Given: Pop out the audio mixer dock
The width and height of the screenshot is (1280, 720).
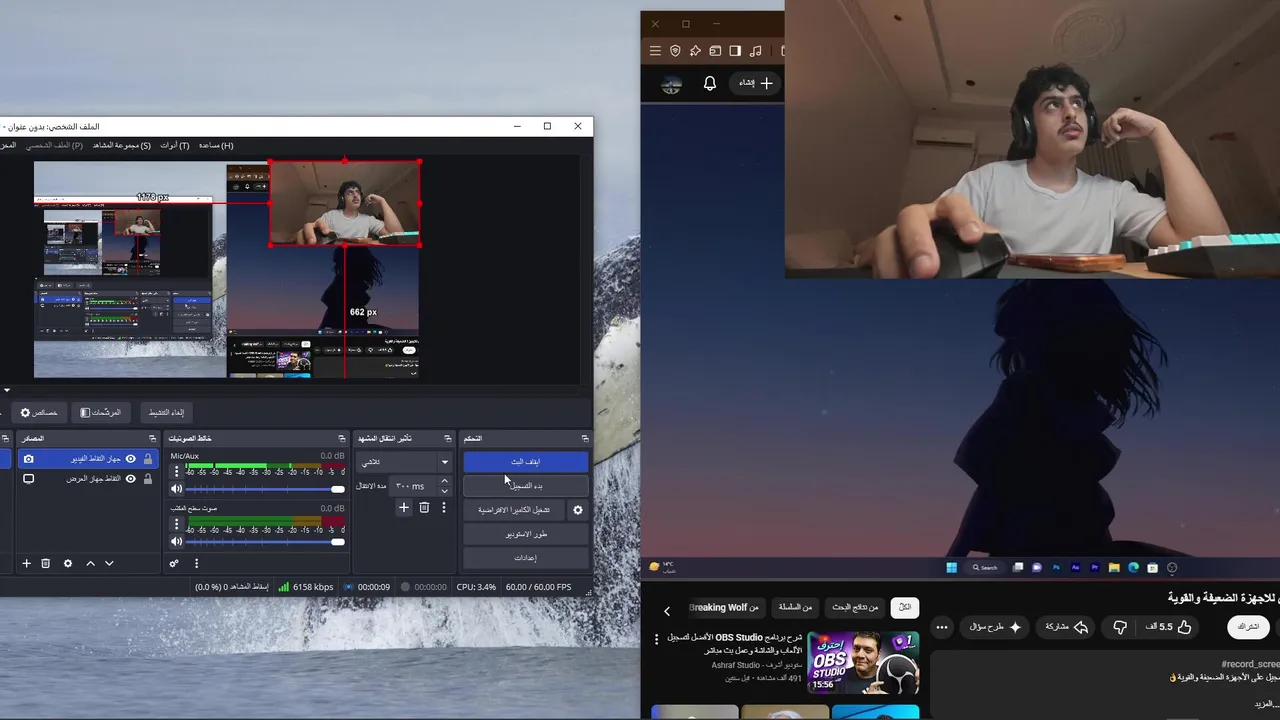Looking at the screenshot, I should click(x=341, y=438).
